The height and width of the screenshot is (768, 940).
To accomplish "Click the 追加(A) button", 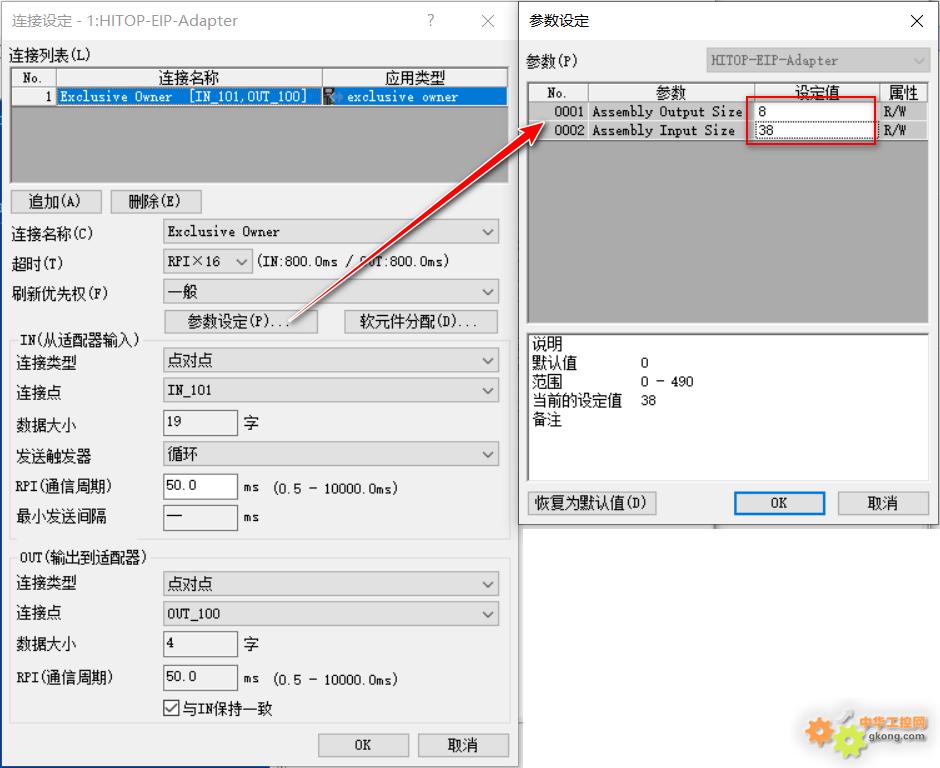I will pyautogui.click(x=56, y=202).
